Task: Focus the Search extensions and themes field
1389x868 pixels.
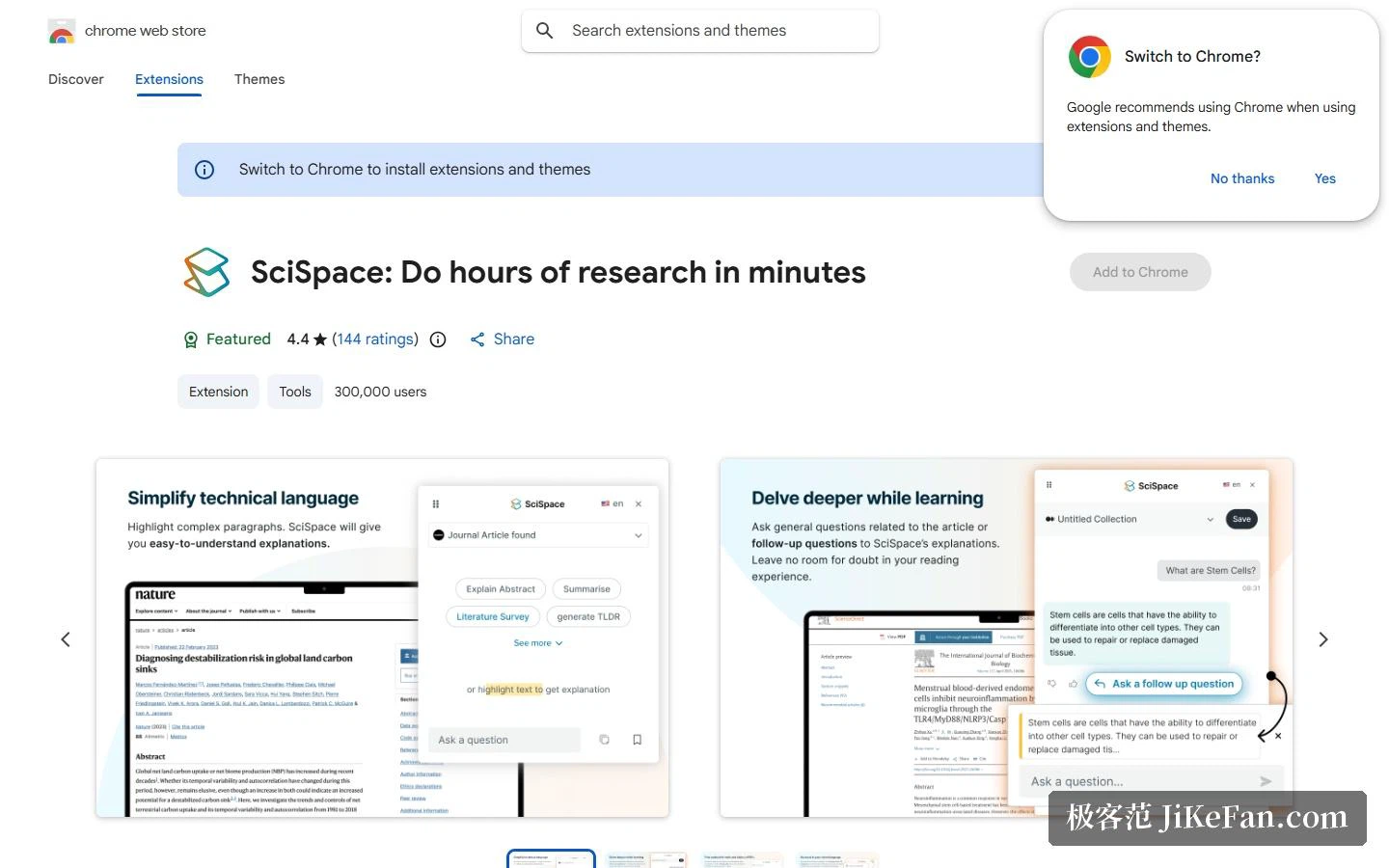Action: [700, 31]
